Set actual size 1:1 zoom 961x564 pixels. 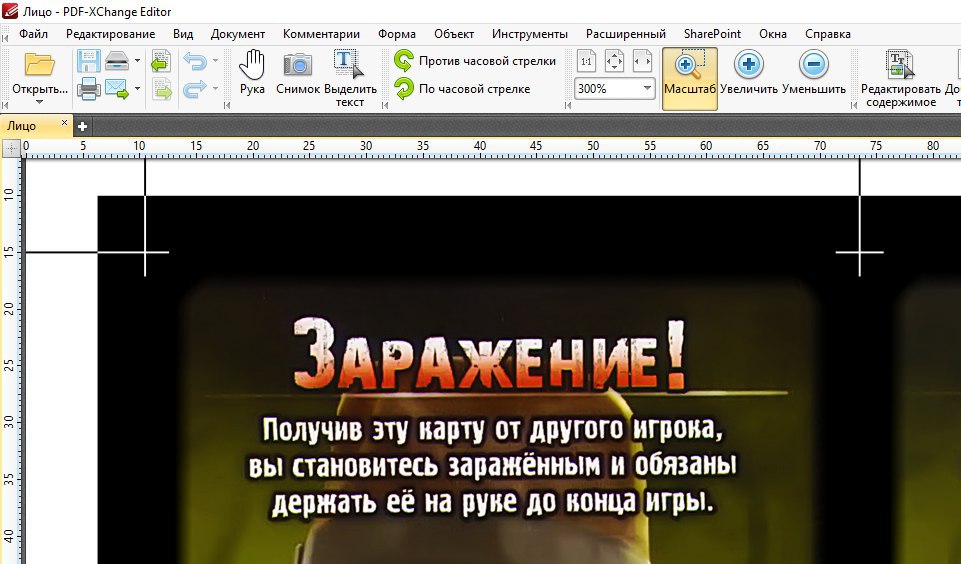(x=587, y=61)
